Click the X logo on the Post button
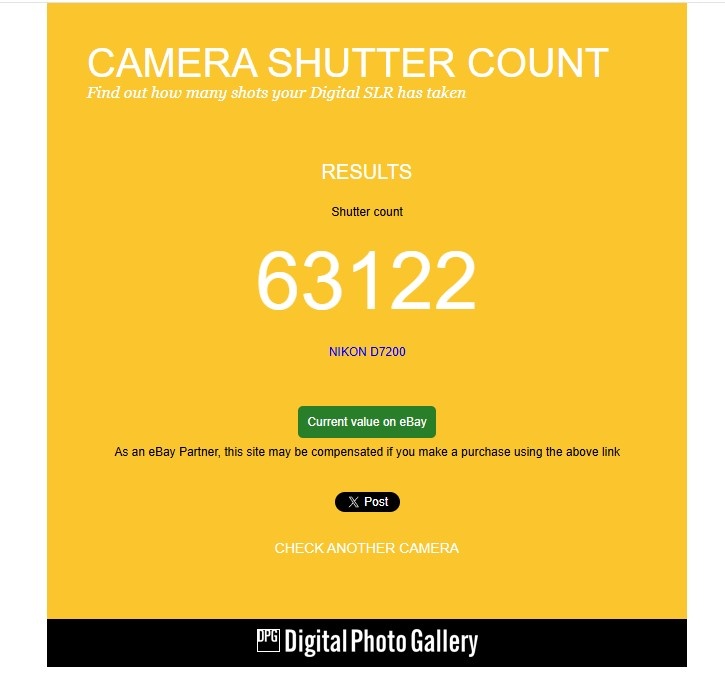This screenshot has width=725, height=687. 353,502
